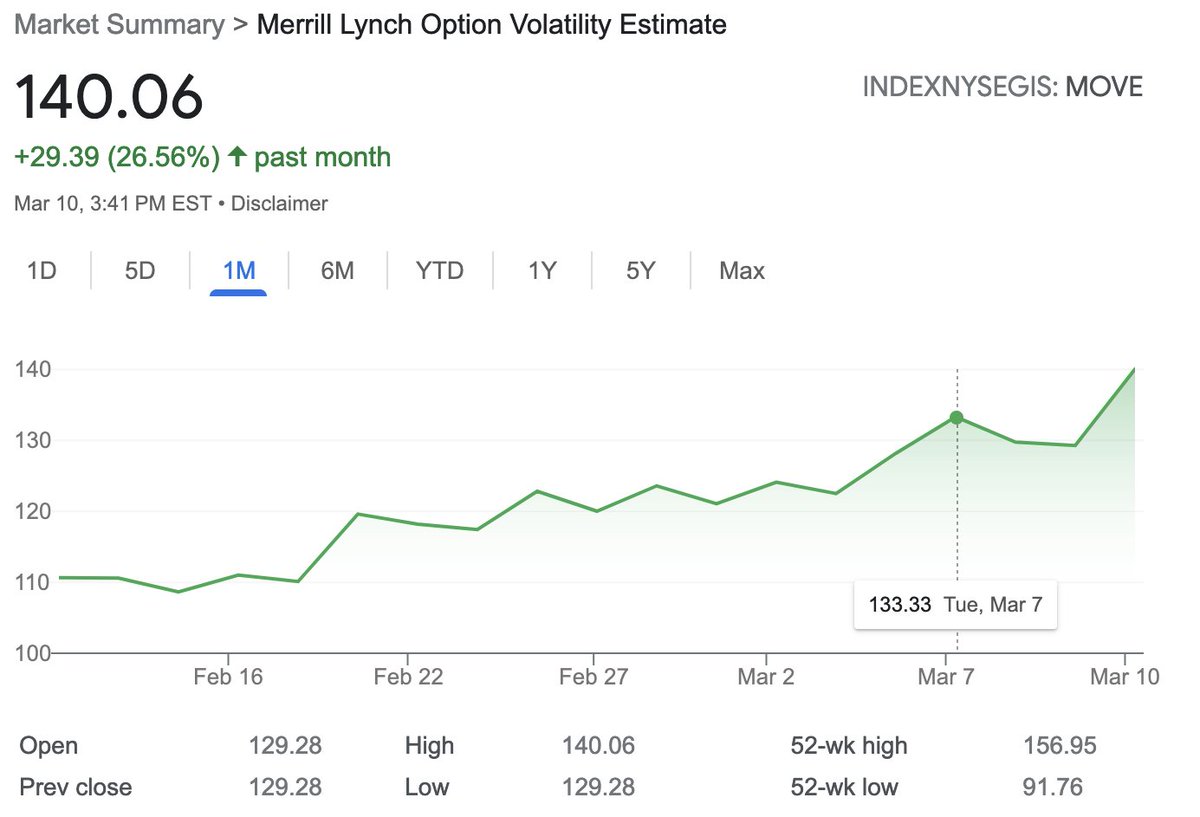Click the past month label

tap(322, 157)
